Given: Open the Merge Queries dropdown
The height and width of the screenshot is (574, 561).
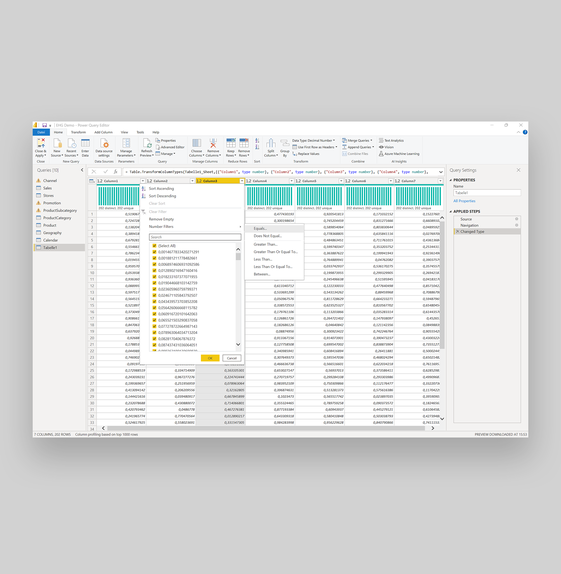Looking at the screenshot, I should 357,141.
